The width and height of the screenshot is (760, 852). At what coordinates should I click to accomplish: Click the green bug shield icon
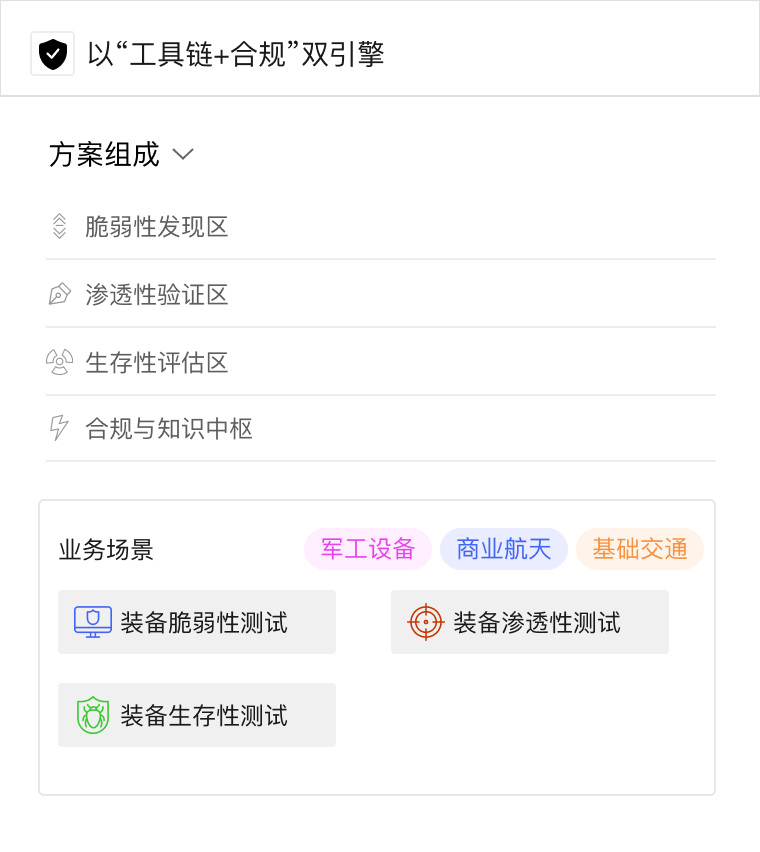pos(93,715)
